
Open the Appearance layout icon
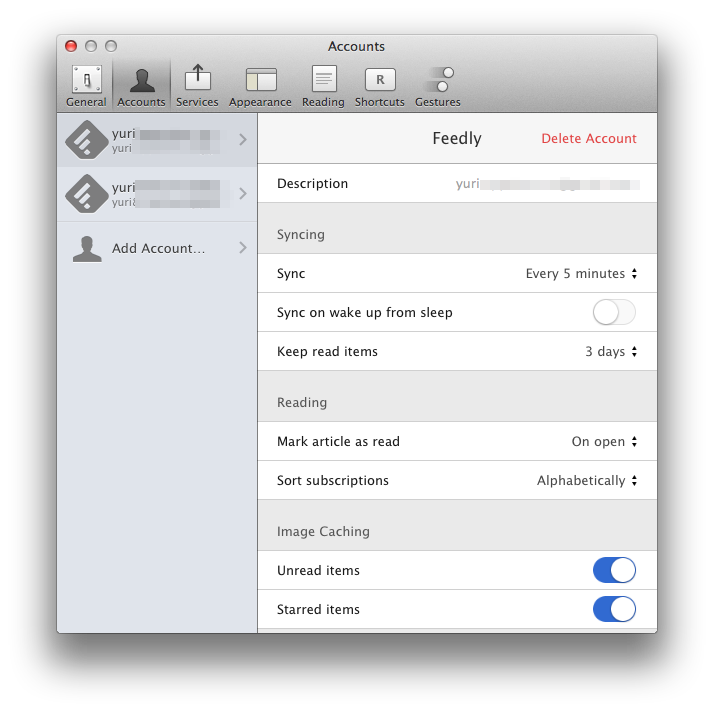point(261,80)
